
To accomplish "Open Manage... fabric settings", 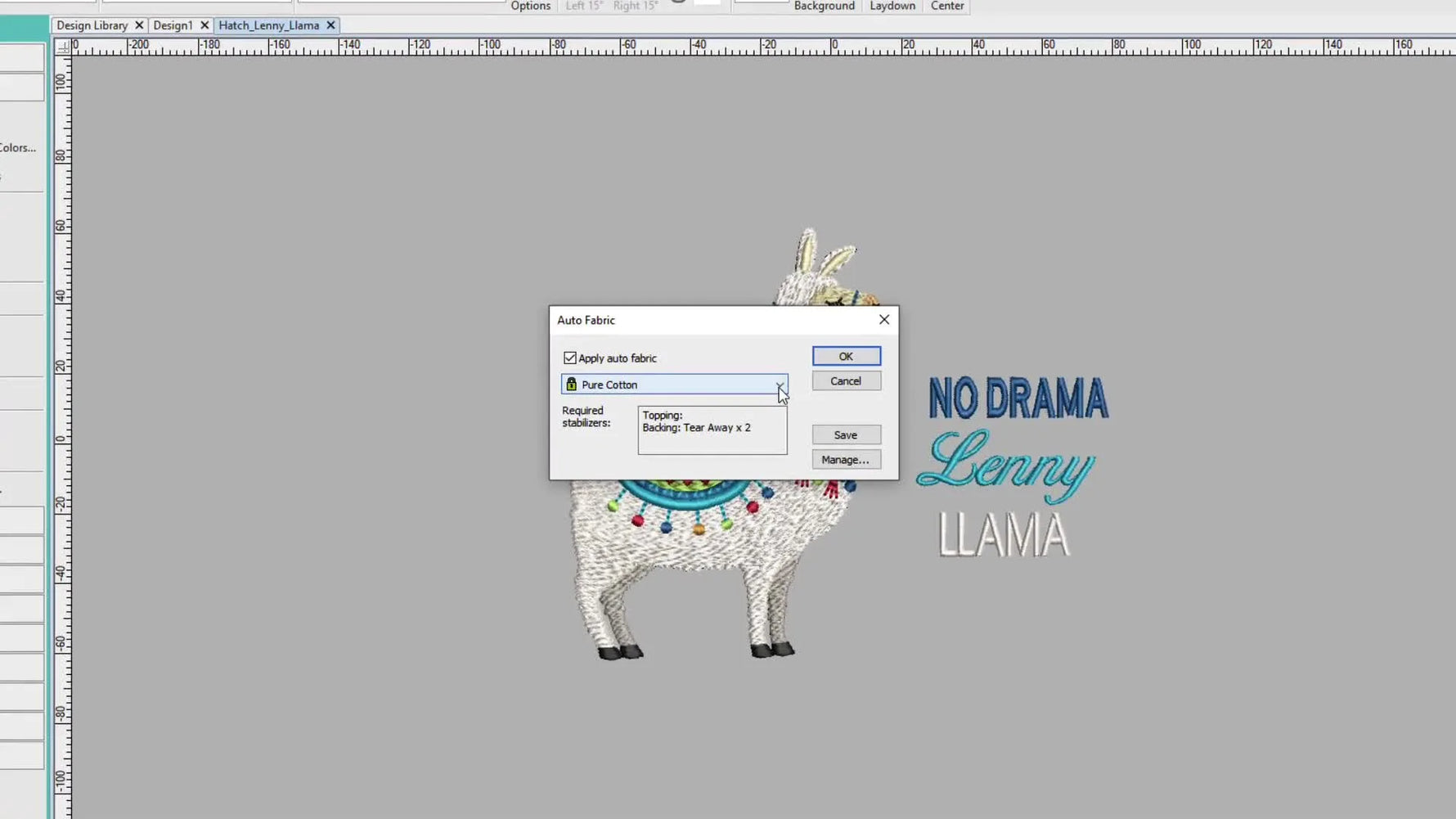I will [846, 460].
